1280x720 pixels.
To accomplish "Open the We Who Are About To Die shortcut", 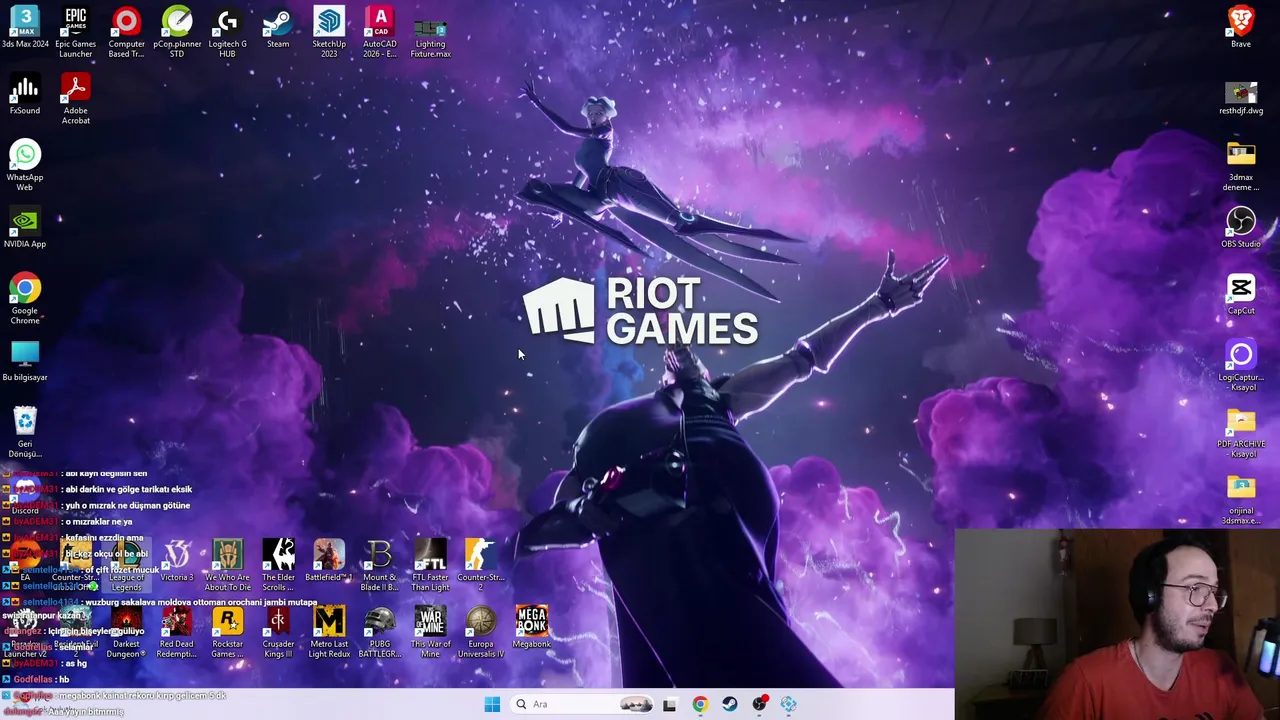I will click(227, 565).
